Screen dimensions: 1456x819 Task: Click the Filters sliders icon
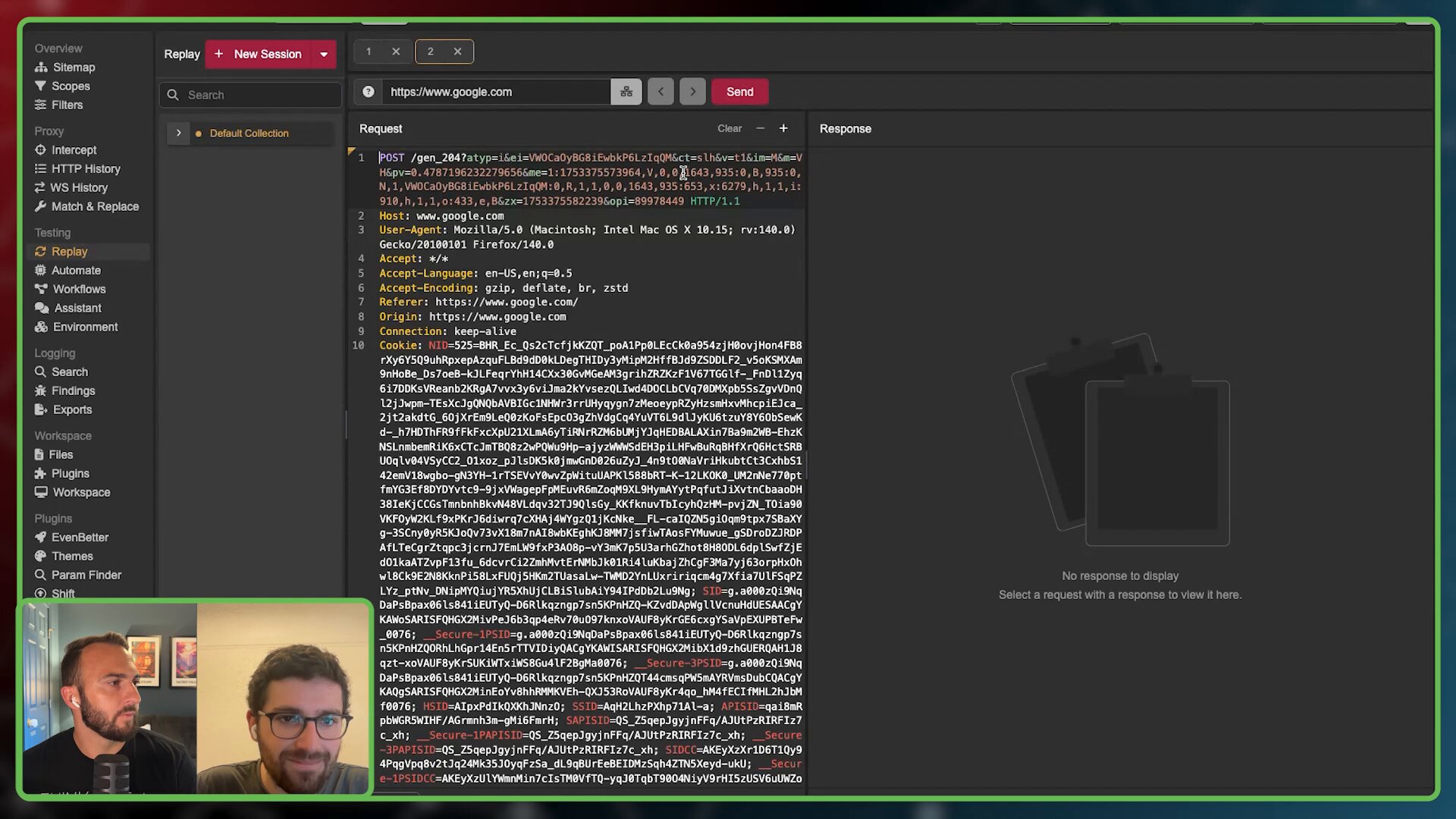pyautogui.click(x=40, y=105)
